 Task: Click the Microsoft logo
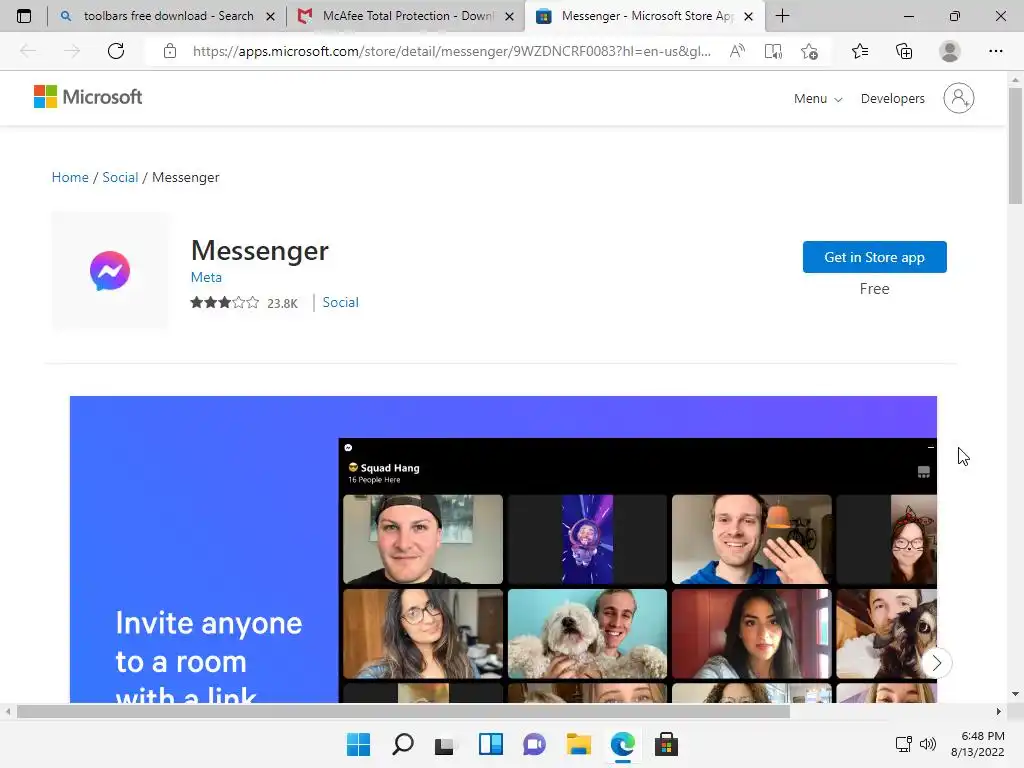click(88, 97)
